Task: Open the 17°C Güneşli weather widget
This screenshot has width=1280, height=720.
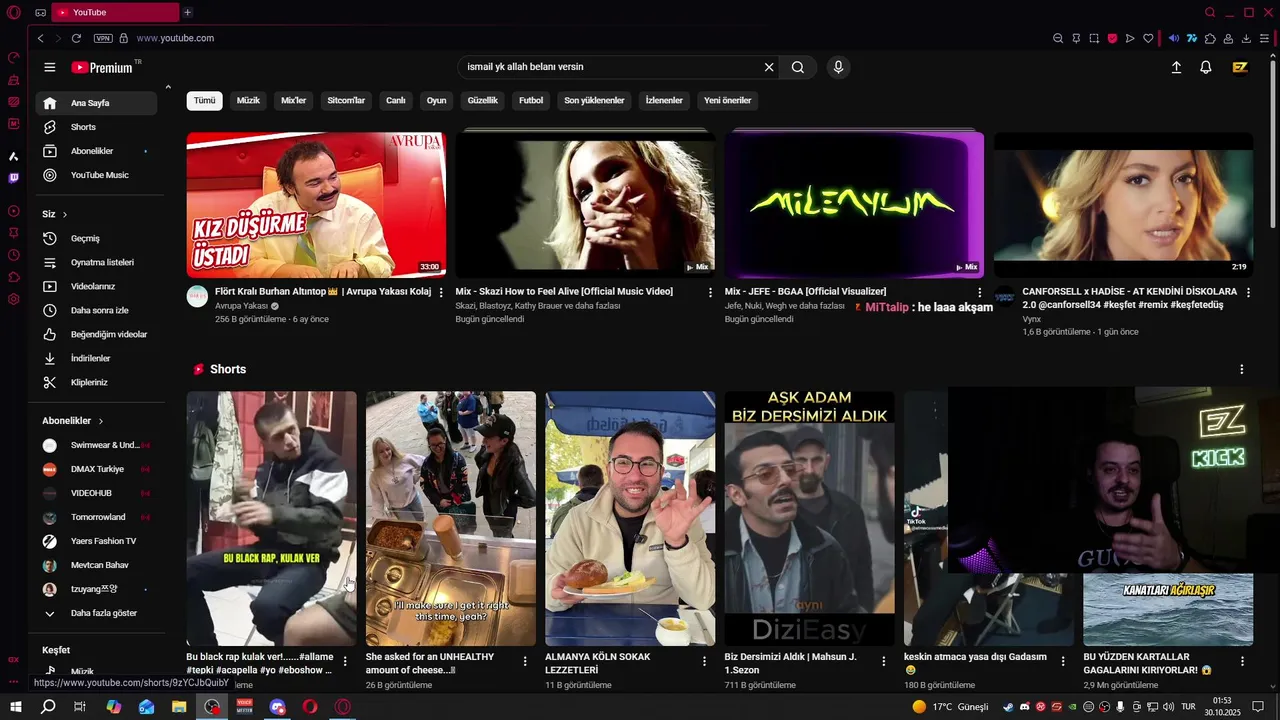Action: (x=950, y=706)
